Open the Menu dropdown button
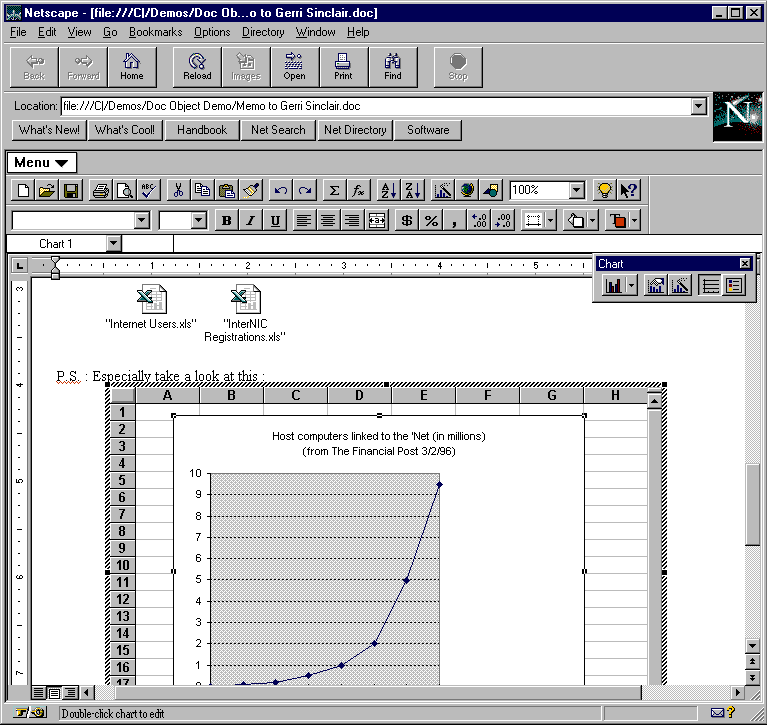This screenshot has width=767, height=725. (41, 163)
